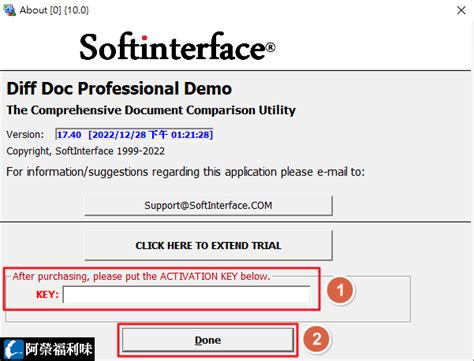
Task: Click the CLICK HERE TO EXTEND TRIAL button
Action: (x=208, y=245)
